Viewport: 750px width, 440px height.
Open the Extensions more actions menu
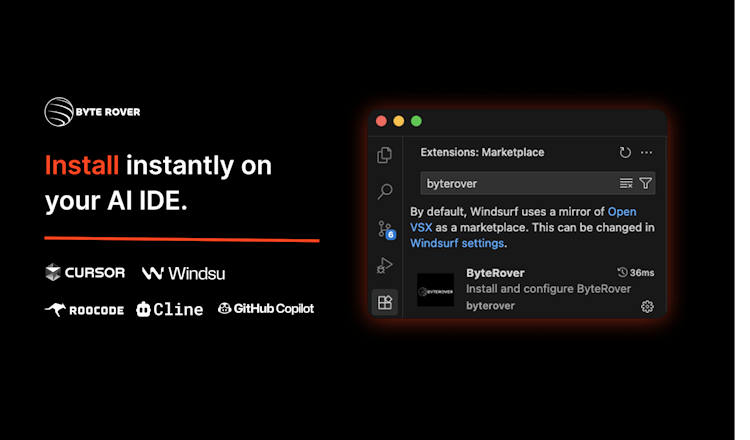pyautogui.click(x=646, y=153)
